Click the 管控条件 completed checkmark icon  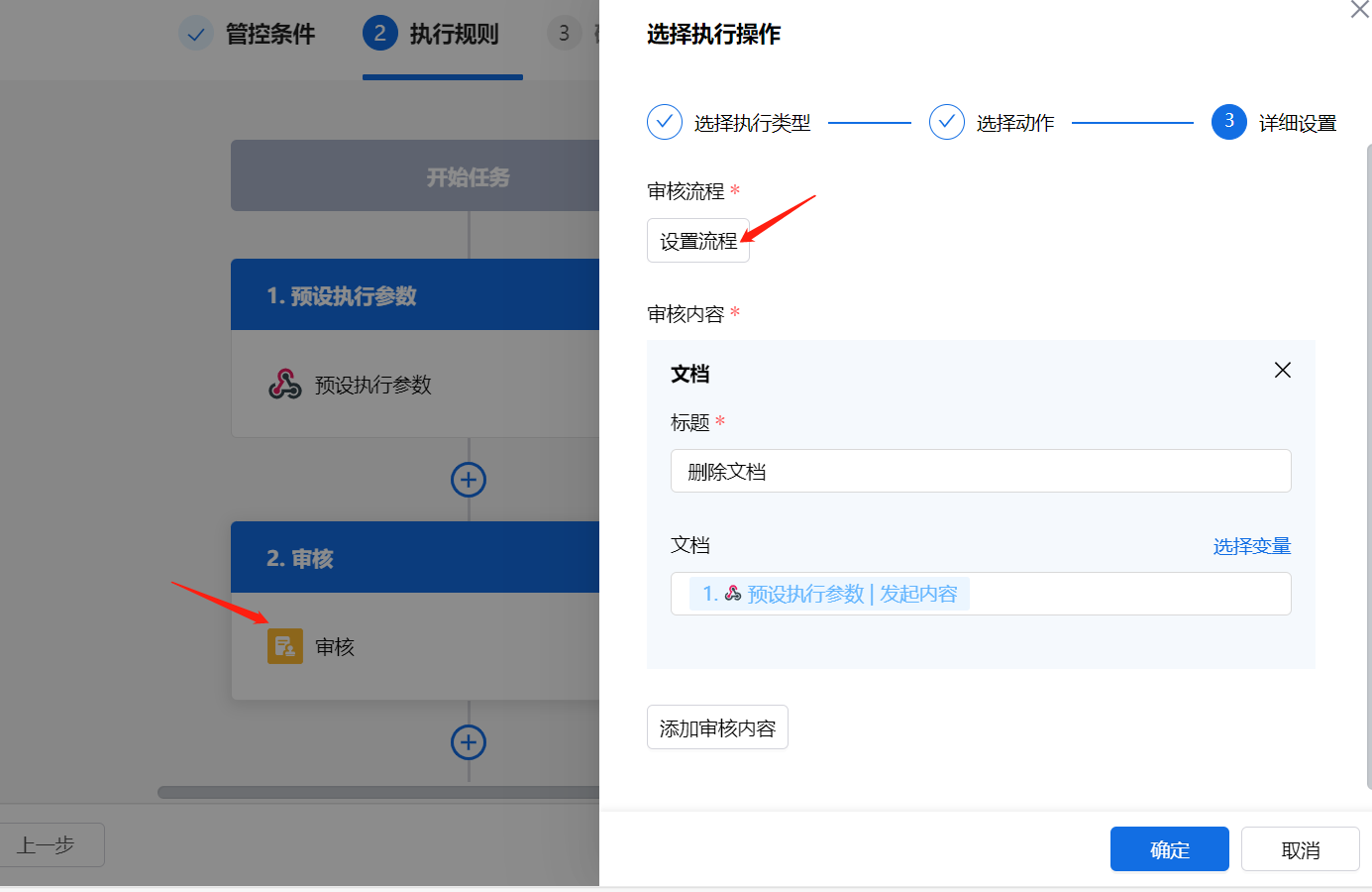[196, 34]
